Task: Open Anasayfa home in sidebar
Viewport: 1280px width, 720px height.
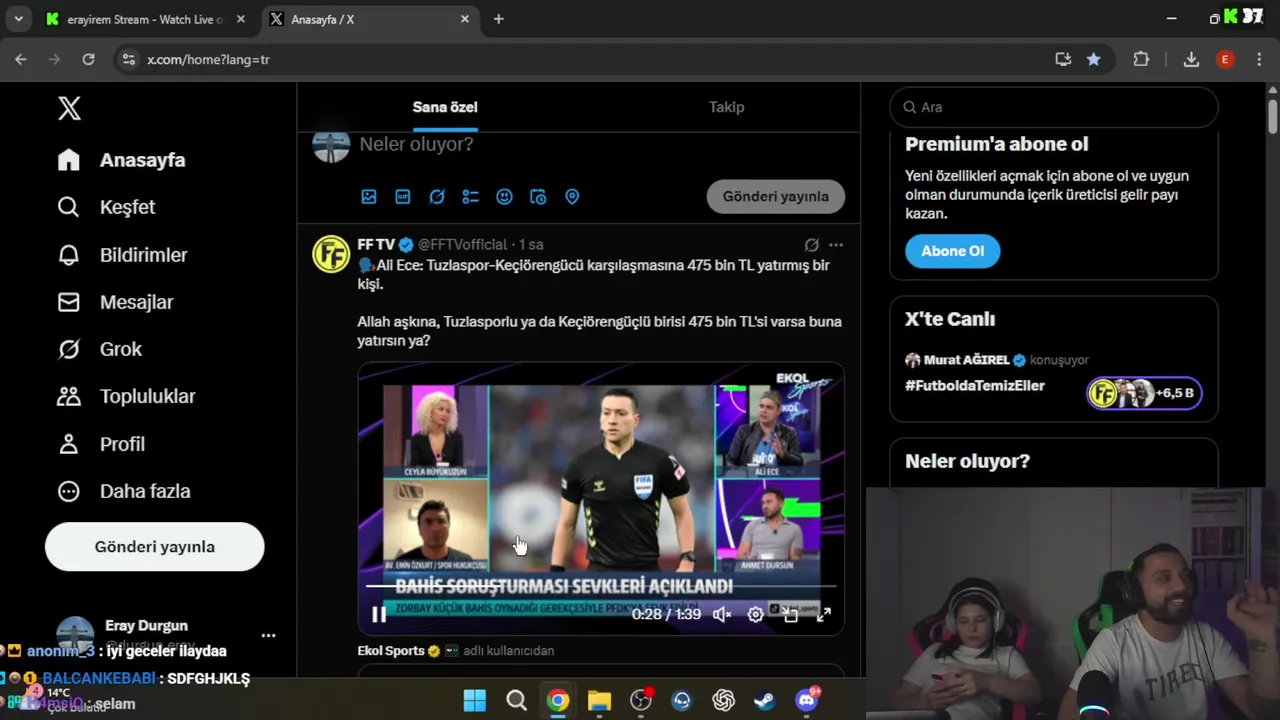Action: click(121, 160)
